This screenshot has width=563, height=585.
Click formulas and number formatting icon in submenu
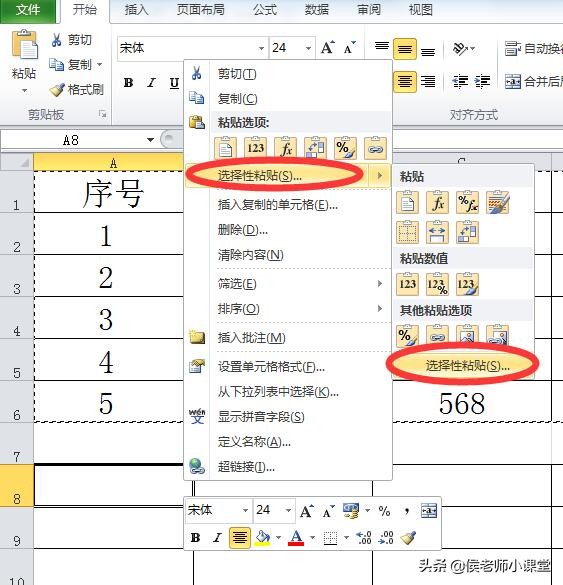467,202
